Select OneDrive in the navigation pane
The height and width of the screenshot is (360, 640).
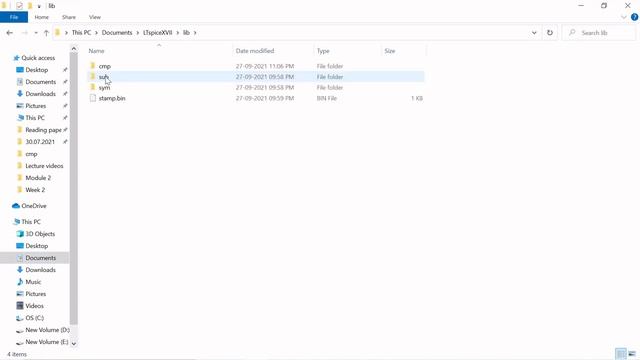pos(33,206)
